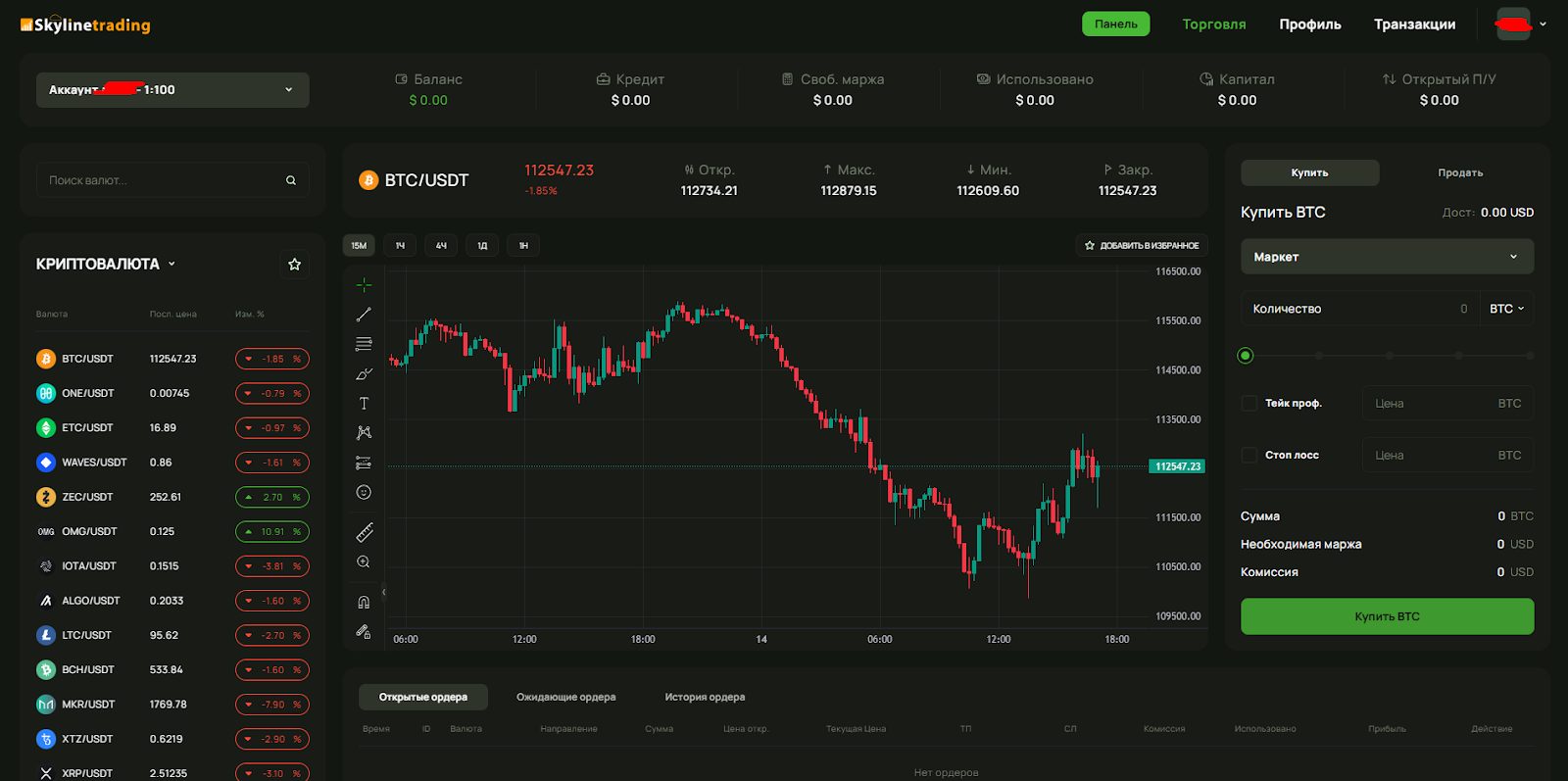The image size is (1568, 781).
Task: Select the trend line drawing tool
Action: pyautogui.click(x=364, y=315)
